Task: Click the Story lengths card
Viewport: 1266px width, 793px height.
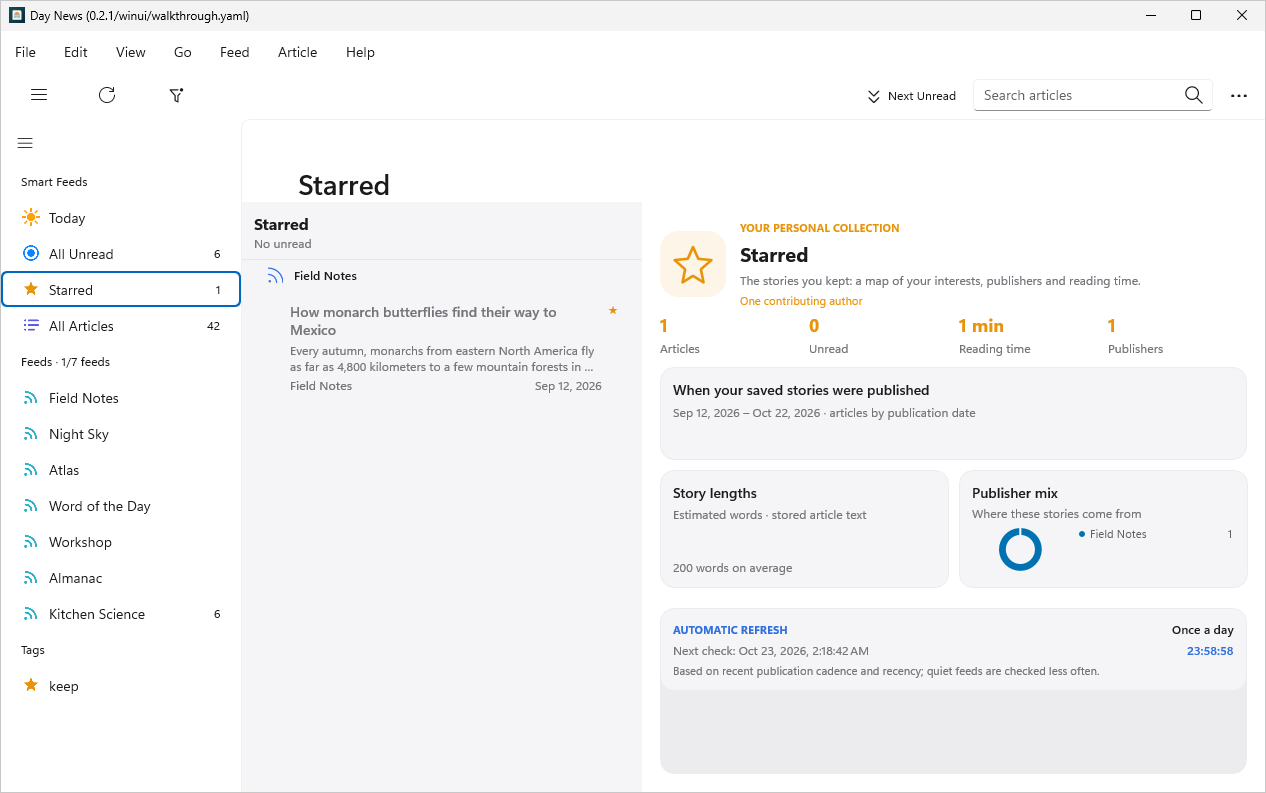Action: [x=804, y=529]
